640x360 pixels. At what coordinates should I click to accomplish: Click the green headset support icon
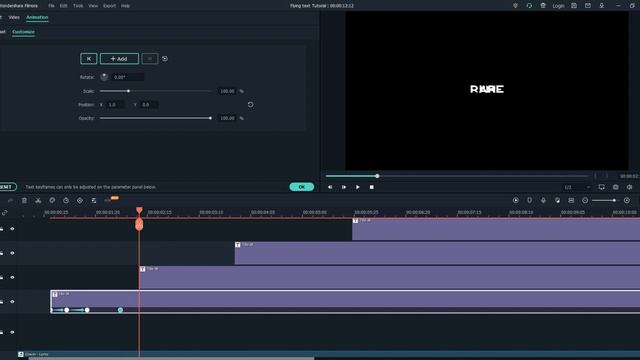[529, 6]
